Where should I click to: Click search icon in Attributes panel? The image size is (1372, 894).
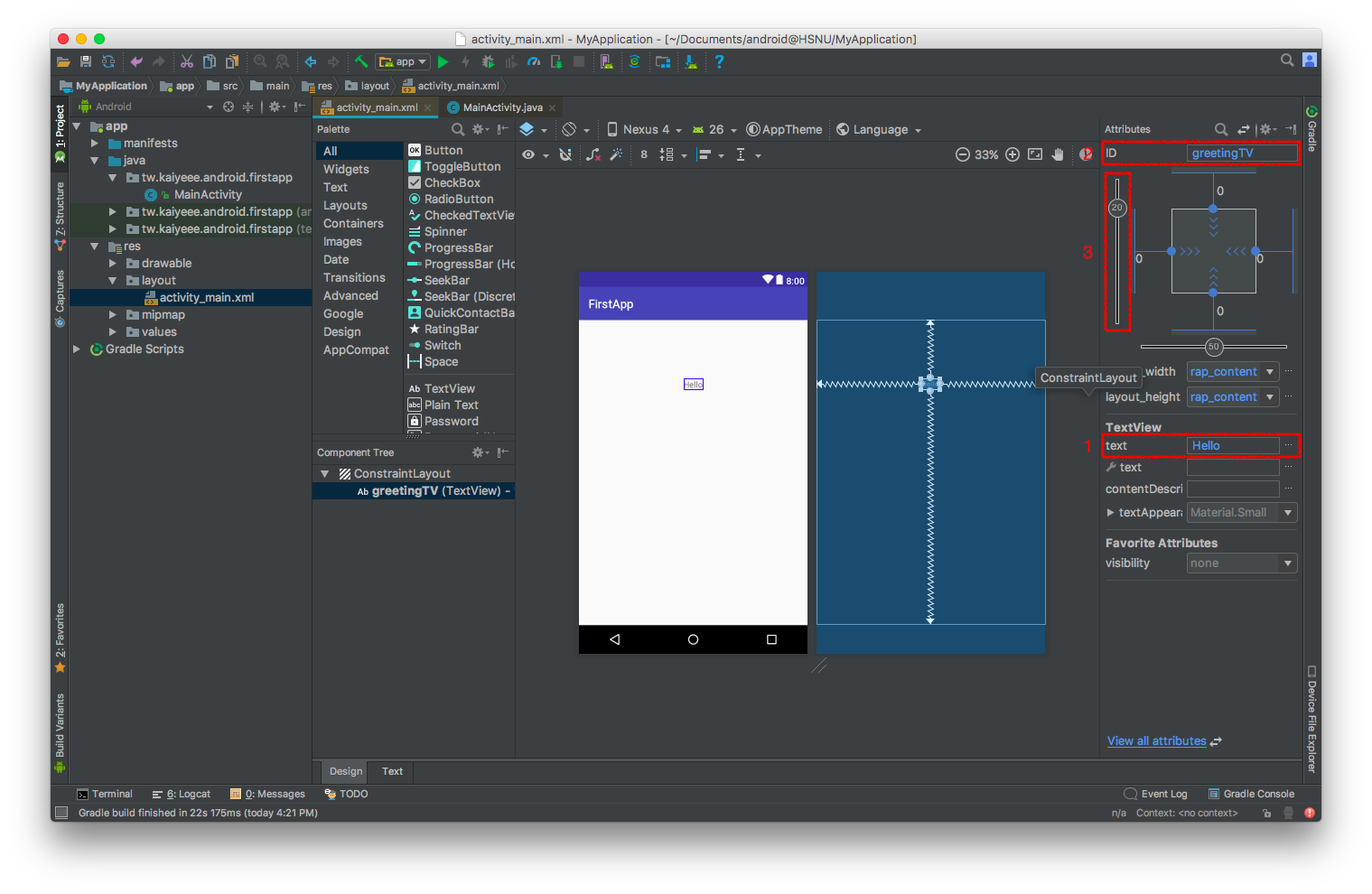click(1221, 129)
